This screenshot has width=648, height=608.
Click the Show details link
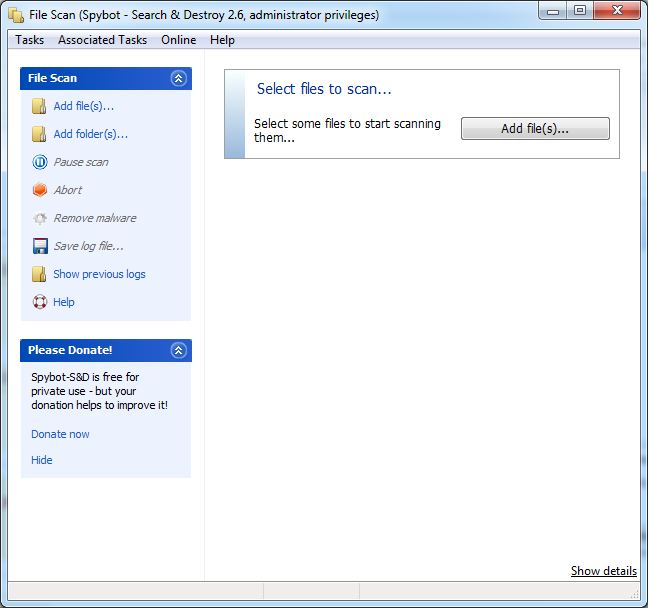(x=604, y=571)
